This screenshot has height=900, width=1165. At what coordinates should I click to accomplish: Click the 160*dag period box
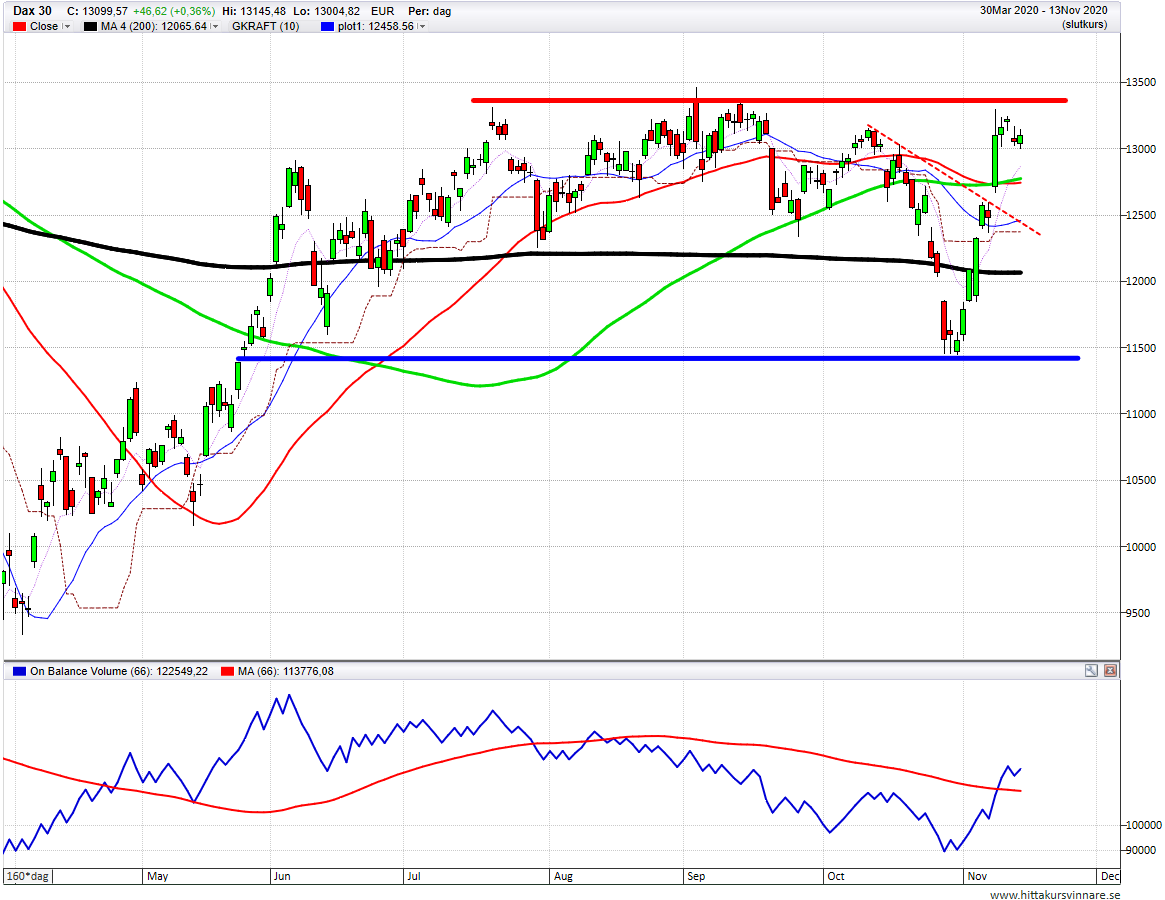(28, 876)
